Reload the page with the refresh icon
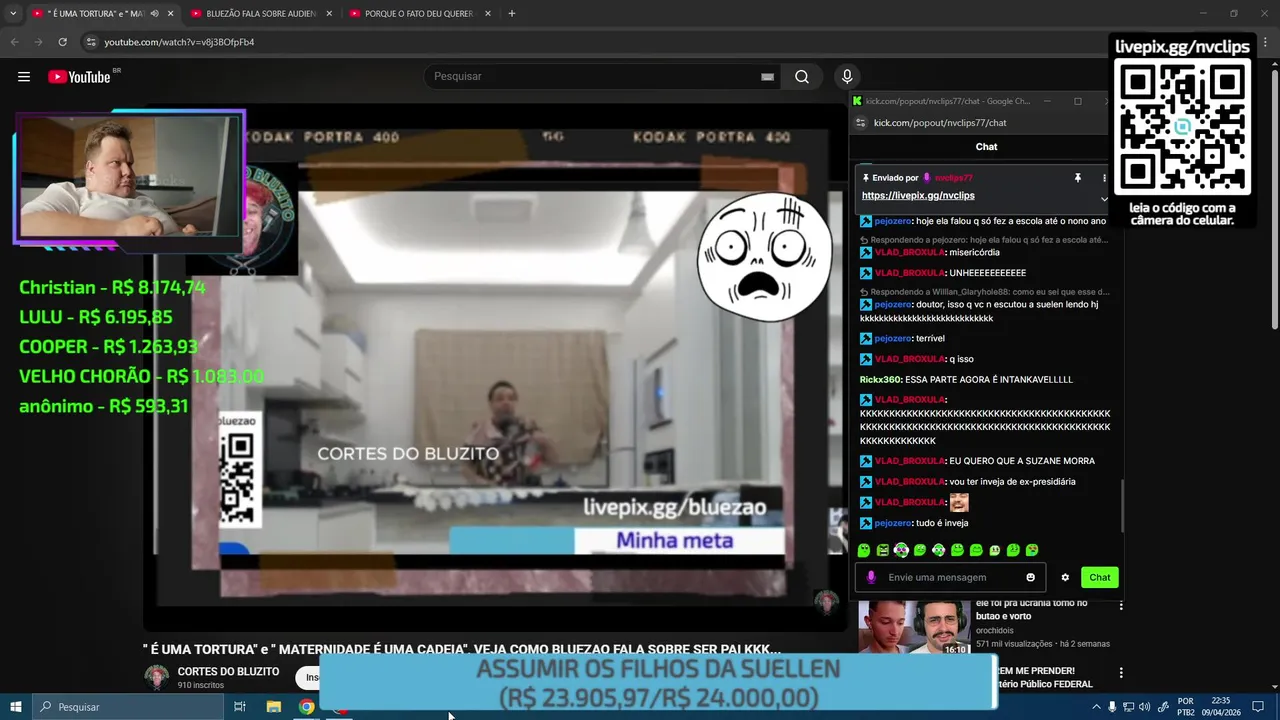1280x720 pixels. (62, 42)
